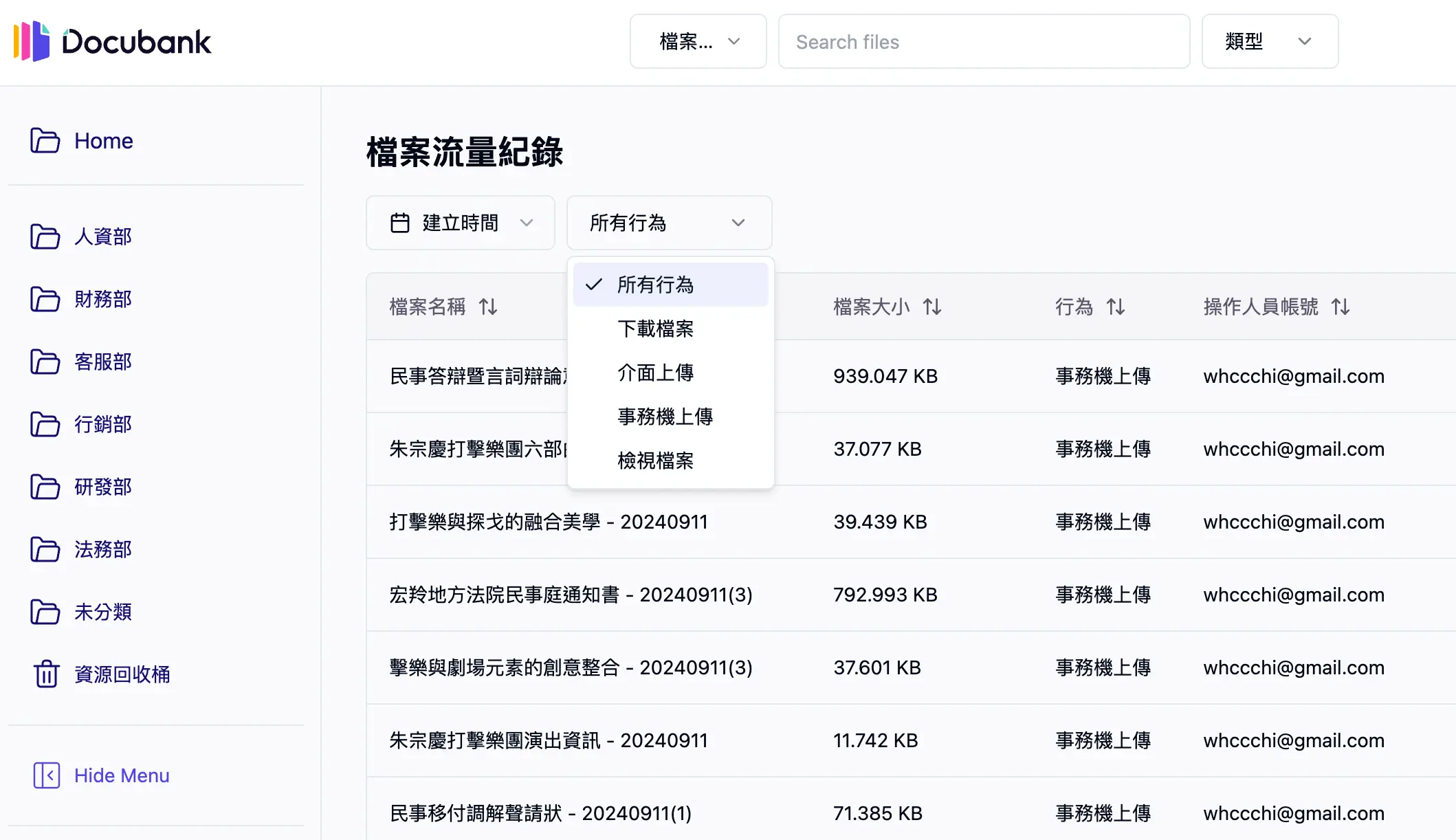Click the 資源回收桶 trash icon
This screenshot has height=840, width=1456.
point(45,674)
